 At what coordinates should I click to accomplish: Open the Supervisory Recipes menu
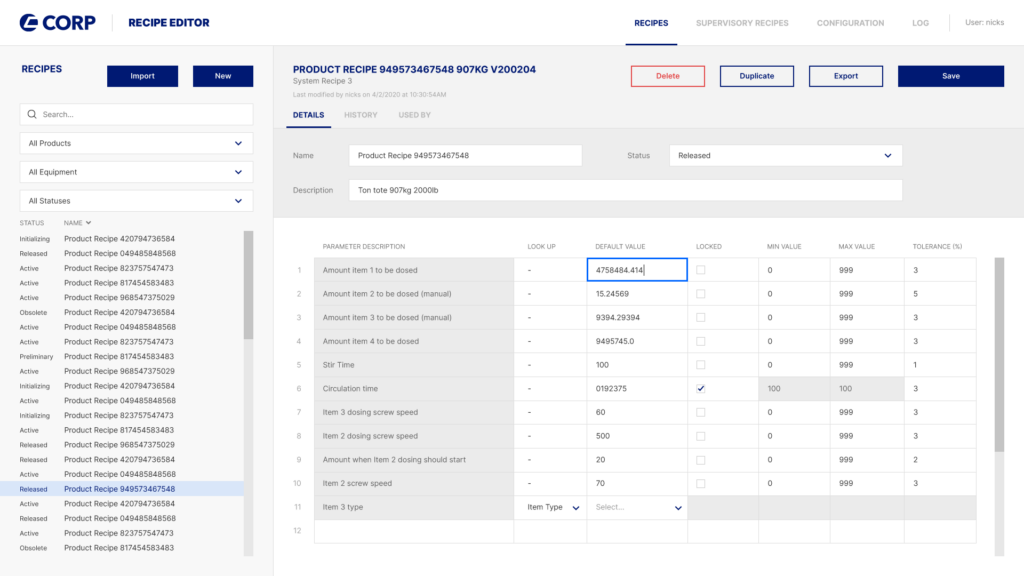[742, 23]
